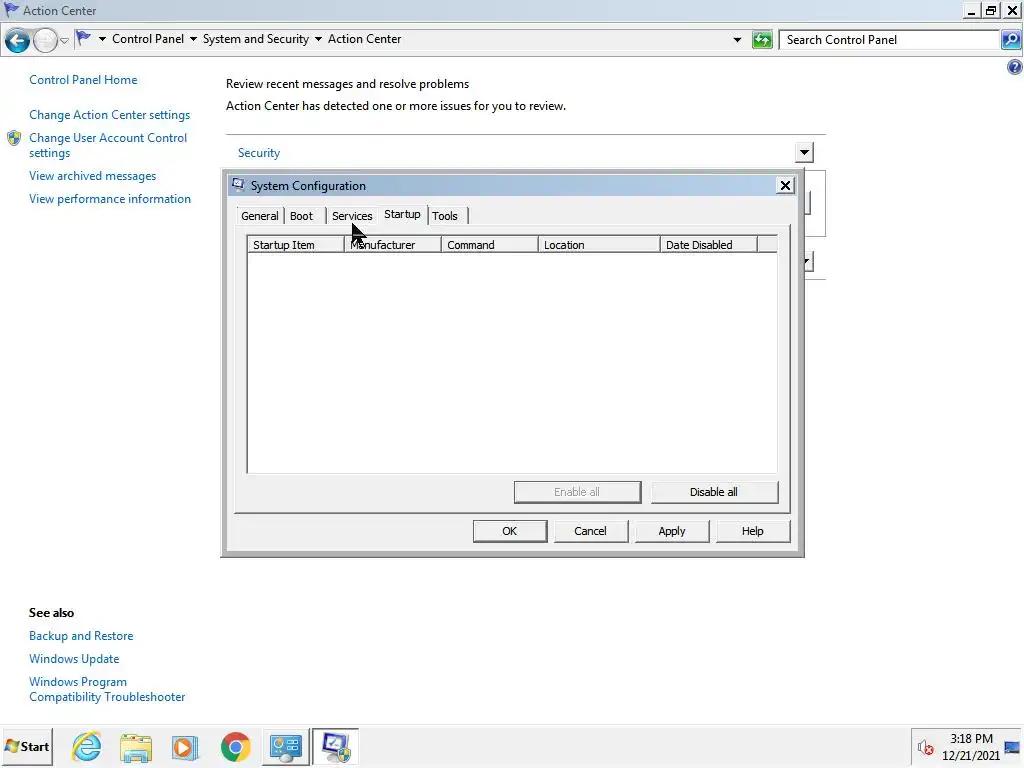Viewport: 1024px width, 768px height.
Task: Click the Back navigation arrow
Action: (17, 40)
